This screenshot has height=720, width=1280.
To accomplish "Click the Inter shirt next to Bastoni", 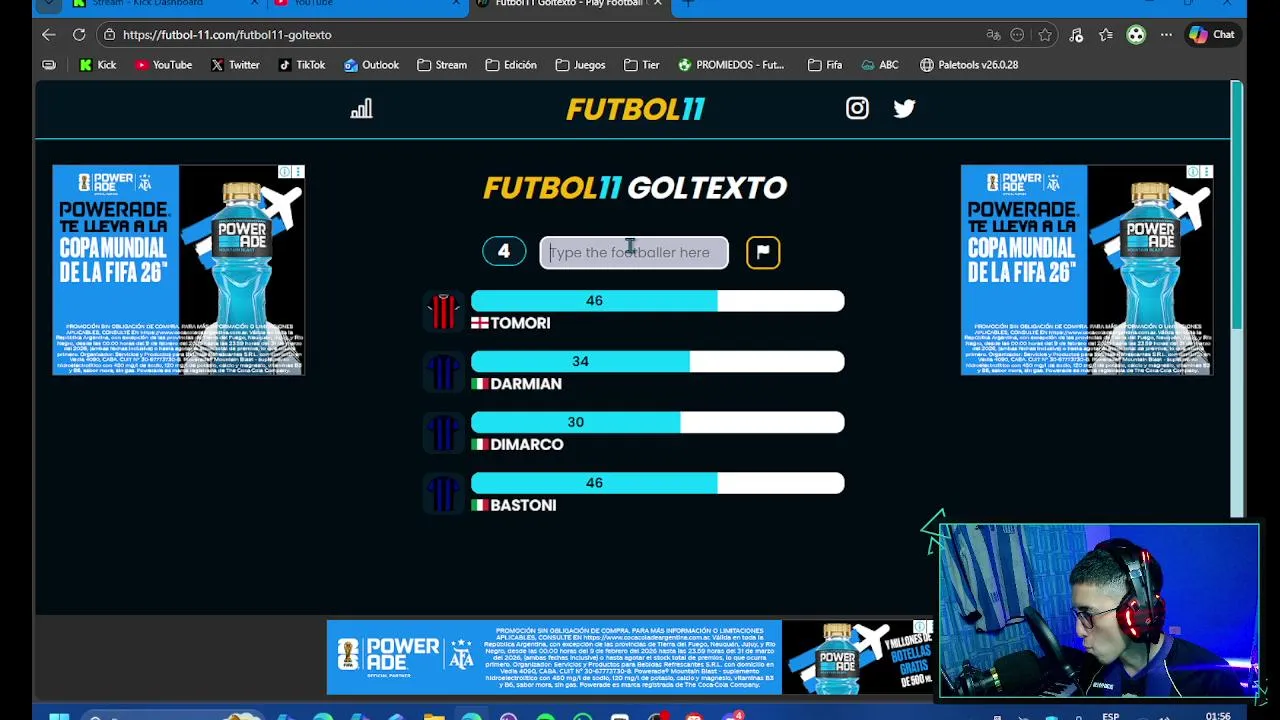I will [x=443, y=495].
